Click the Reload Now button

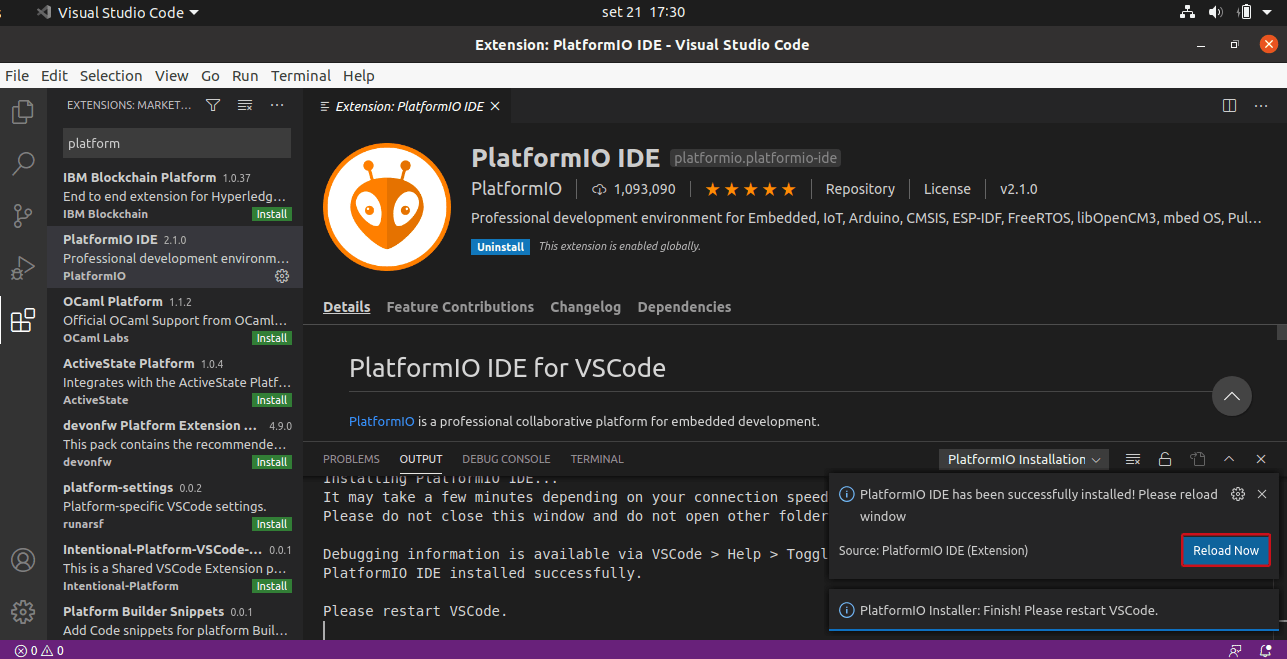(1225, 550)
